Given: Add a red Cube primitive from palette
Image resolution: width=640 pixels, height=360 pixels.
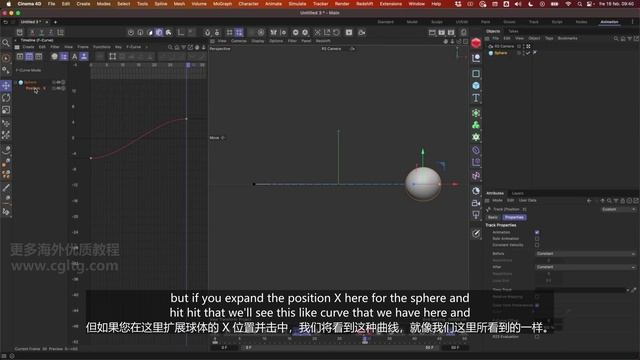Looking at the screenshot, I should click(x=476, y=43).
